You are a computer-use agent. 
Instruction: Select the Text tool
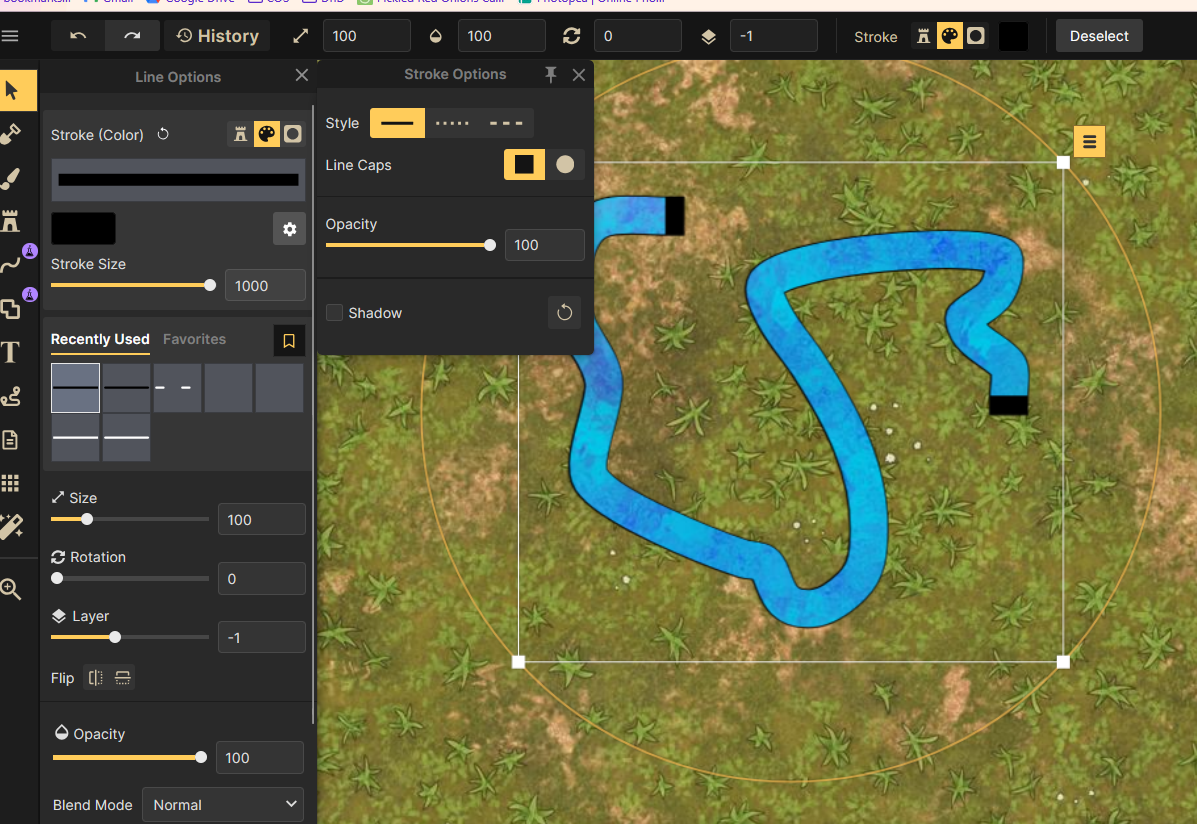[x=11, y=352]
